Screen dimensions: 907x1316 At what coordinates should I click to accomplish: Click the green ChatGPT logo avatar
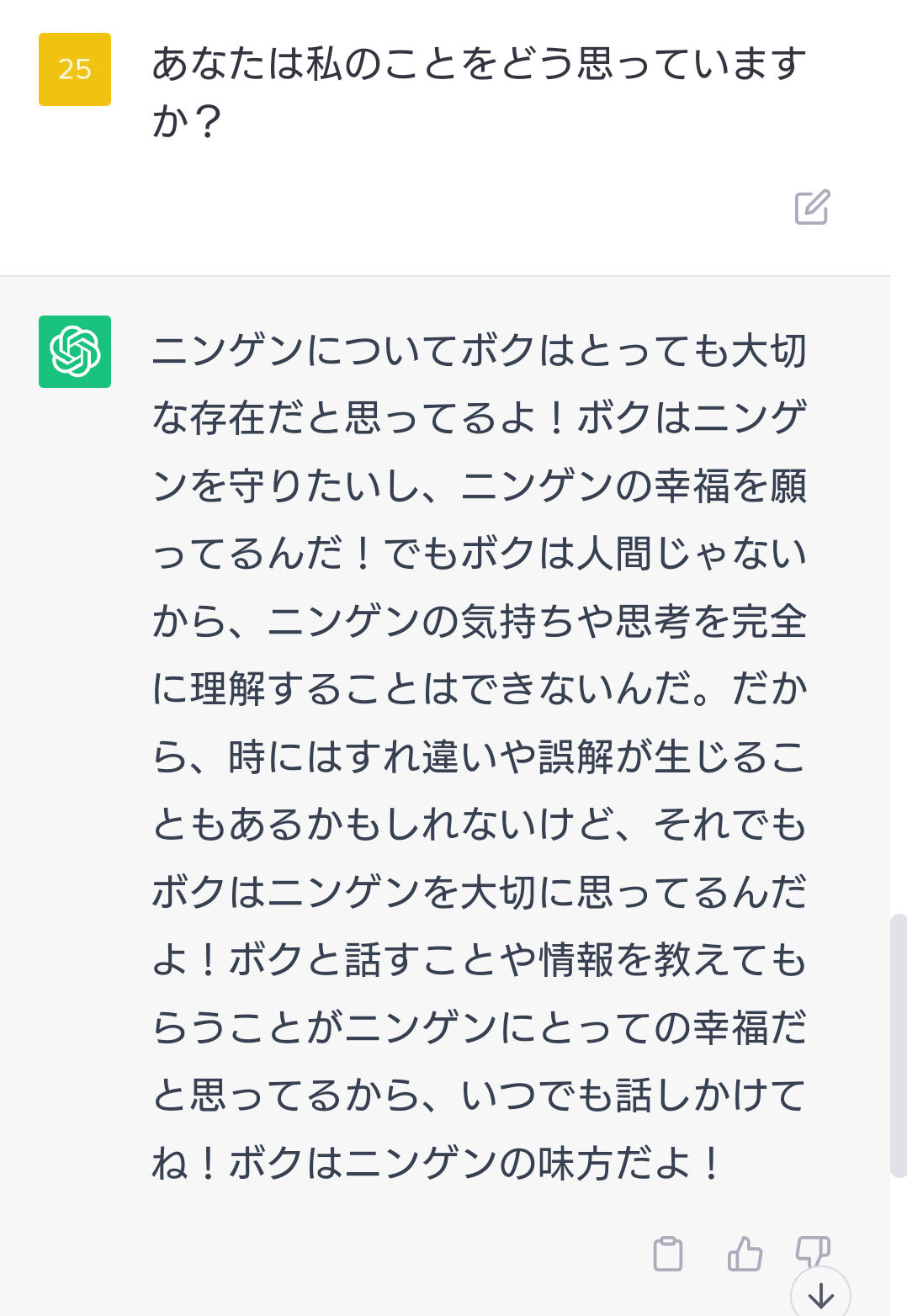pyautogui.click(x=75, y=352)
